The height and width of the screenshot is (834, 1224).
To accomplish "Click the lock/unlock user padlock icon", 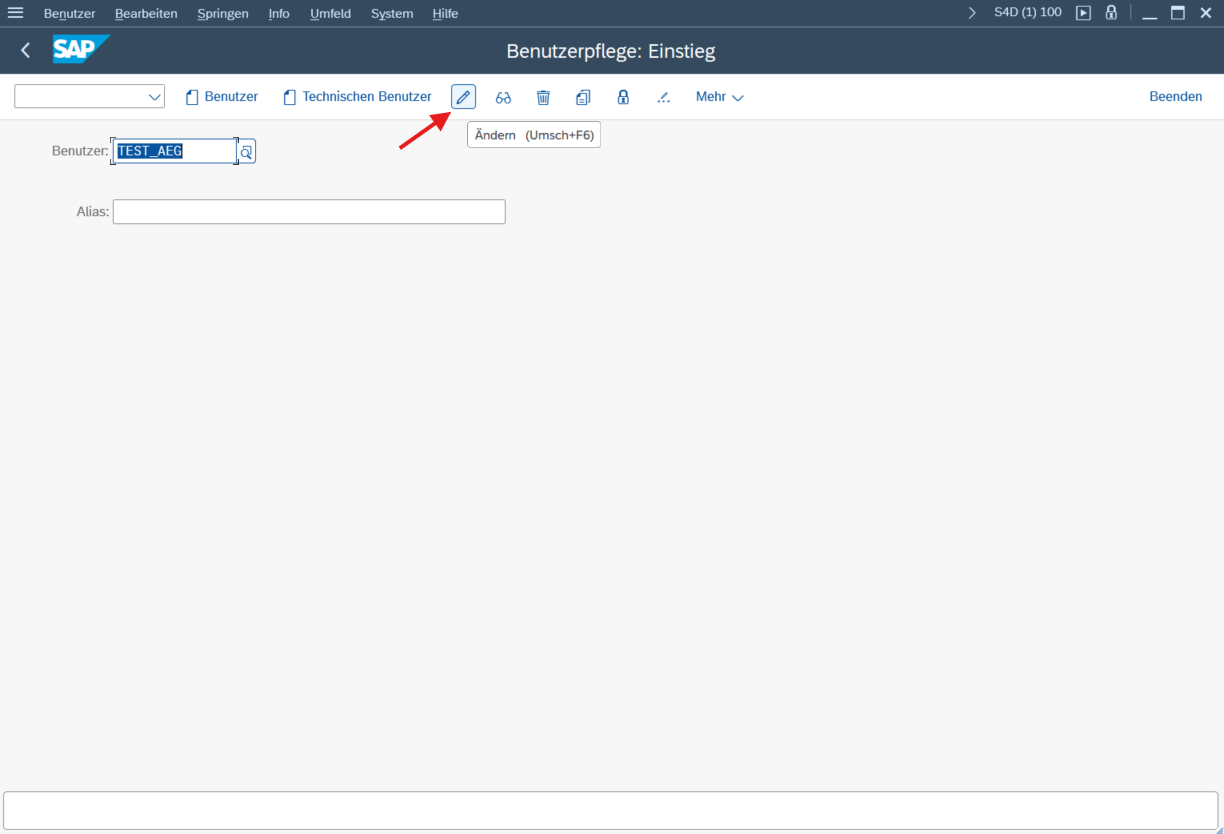I will (623, 97).
